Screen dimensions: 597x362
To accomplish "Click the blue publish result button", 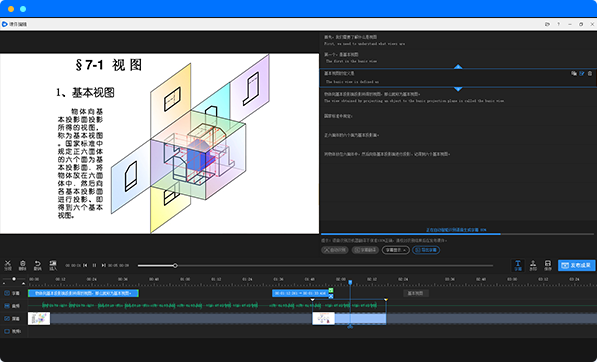I will (x=576, y=265).
